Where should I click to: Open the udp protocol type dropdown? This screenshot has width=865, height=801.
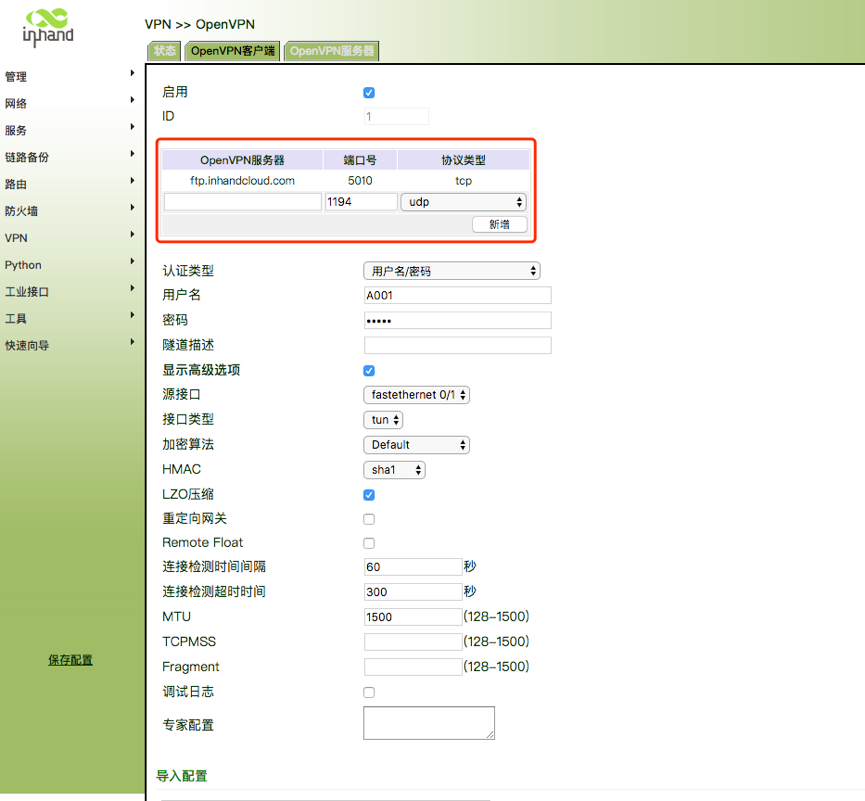[463, 202]
